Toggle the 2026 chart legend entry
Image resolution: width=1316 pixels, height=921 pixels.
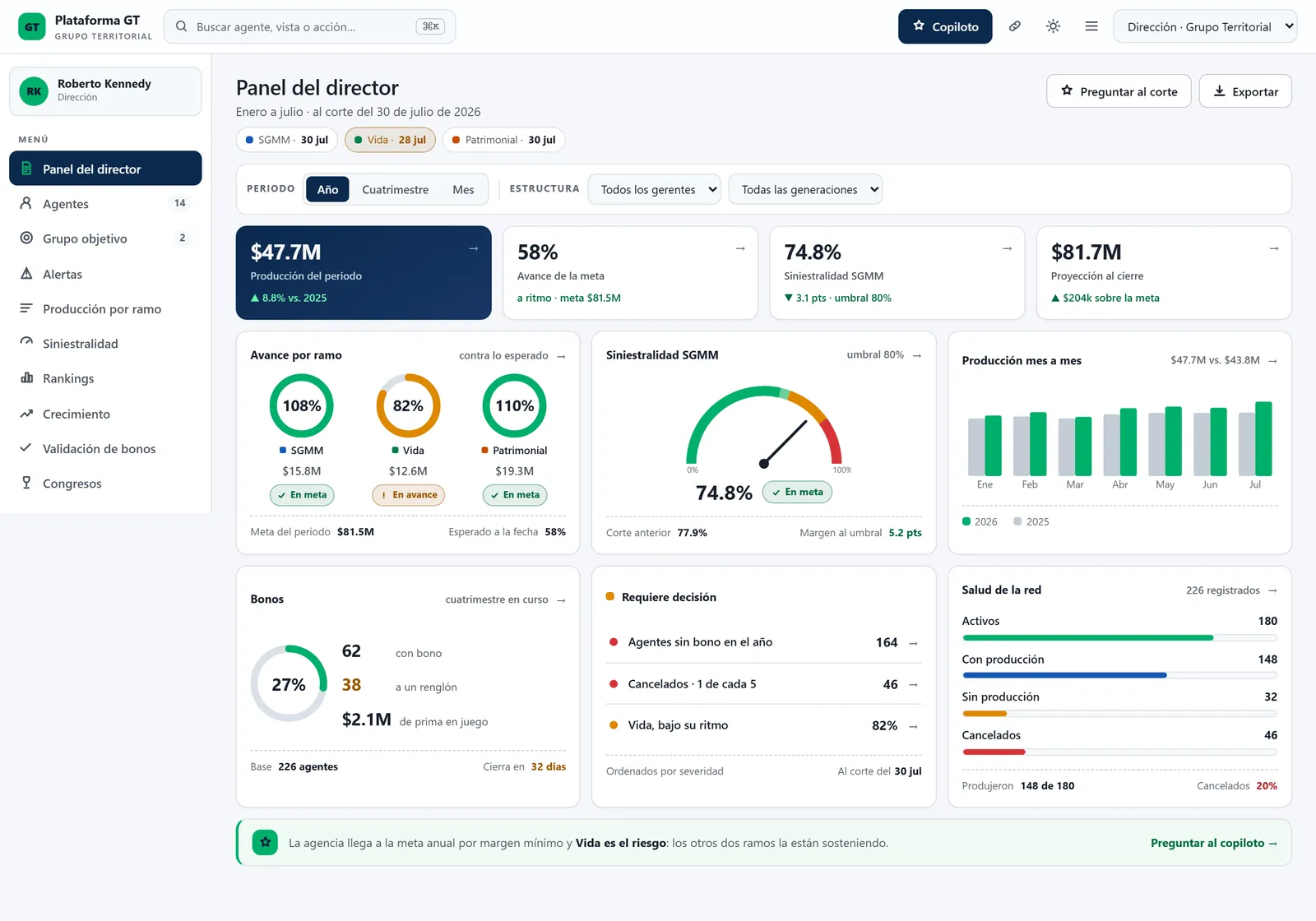980,521
